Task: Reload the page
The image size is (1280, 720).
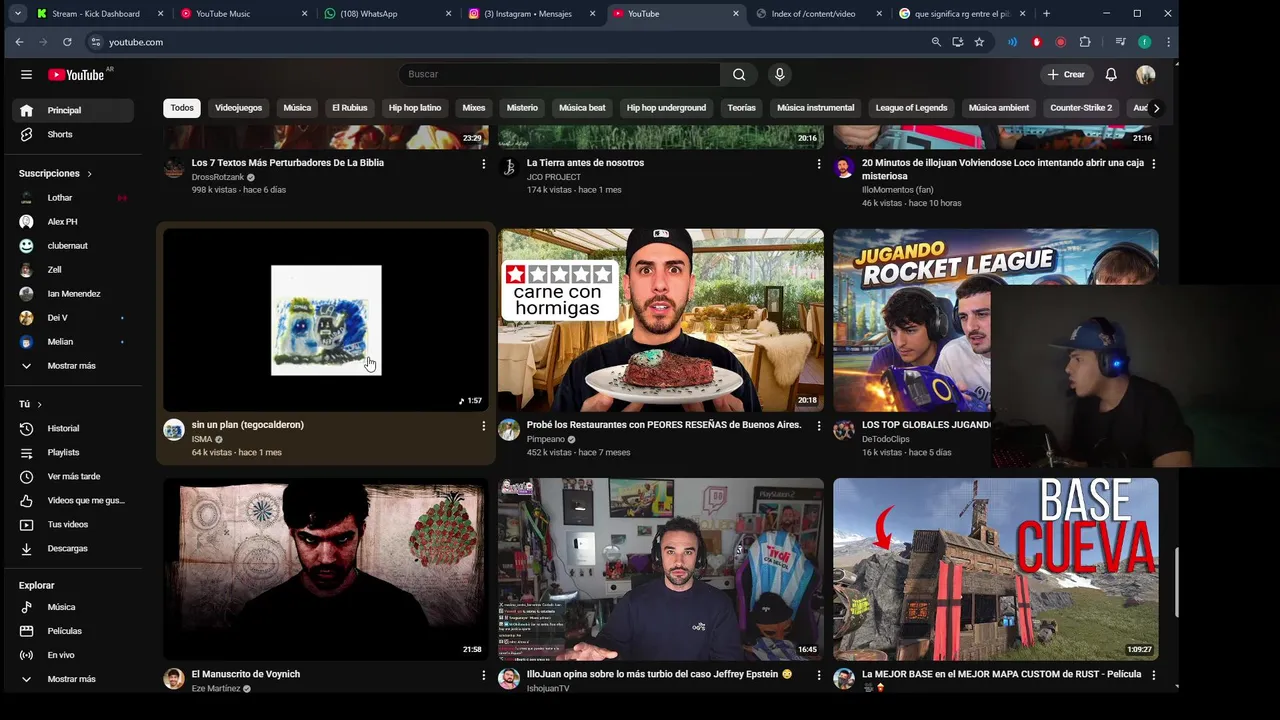Action: point(67,42)
